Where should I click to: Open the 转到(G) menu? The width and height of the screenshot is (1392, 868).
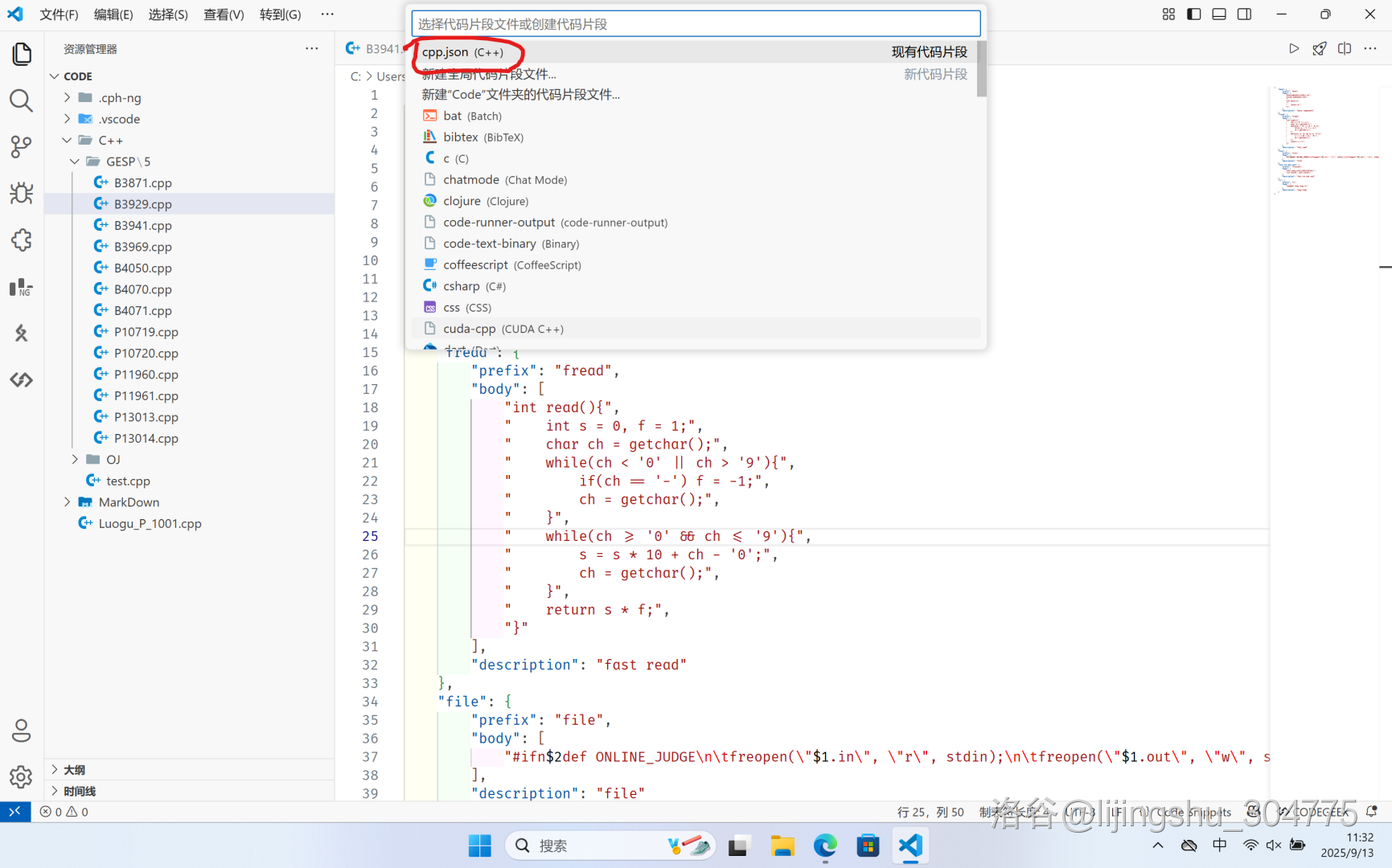tap(281, 14)
